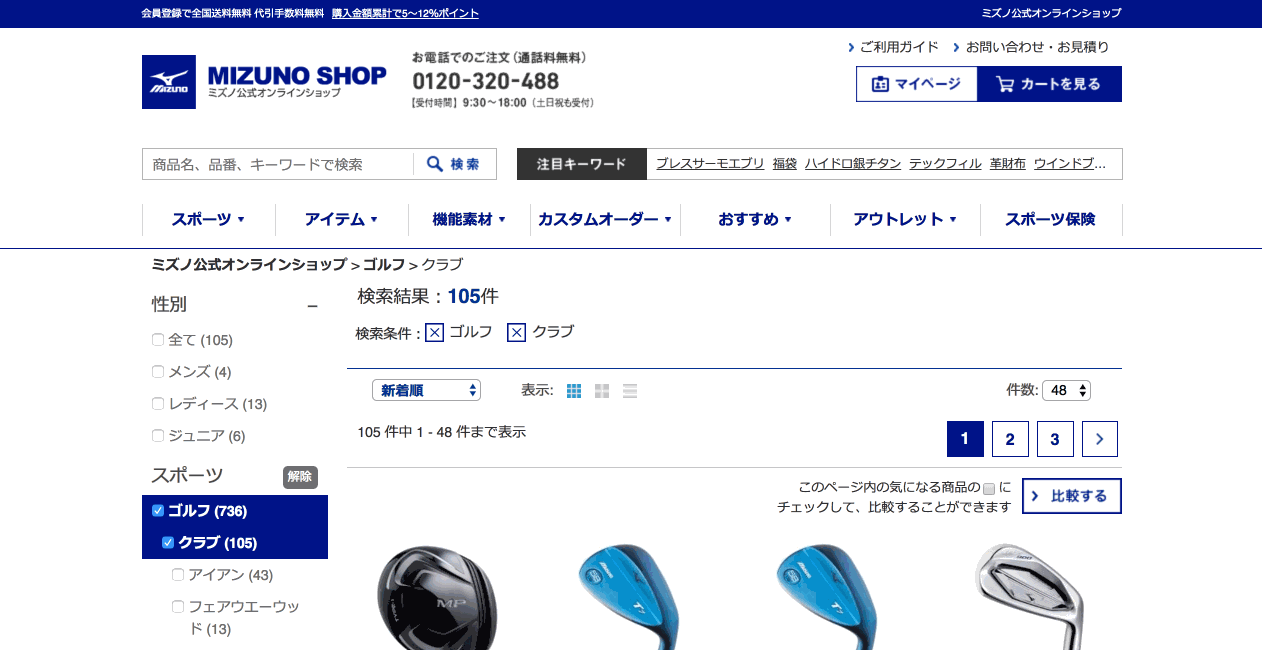Click the 比較する compare button

click(x=1071, y=496)
